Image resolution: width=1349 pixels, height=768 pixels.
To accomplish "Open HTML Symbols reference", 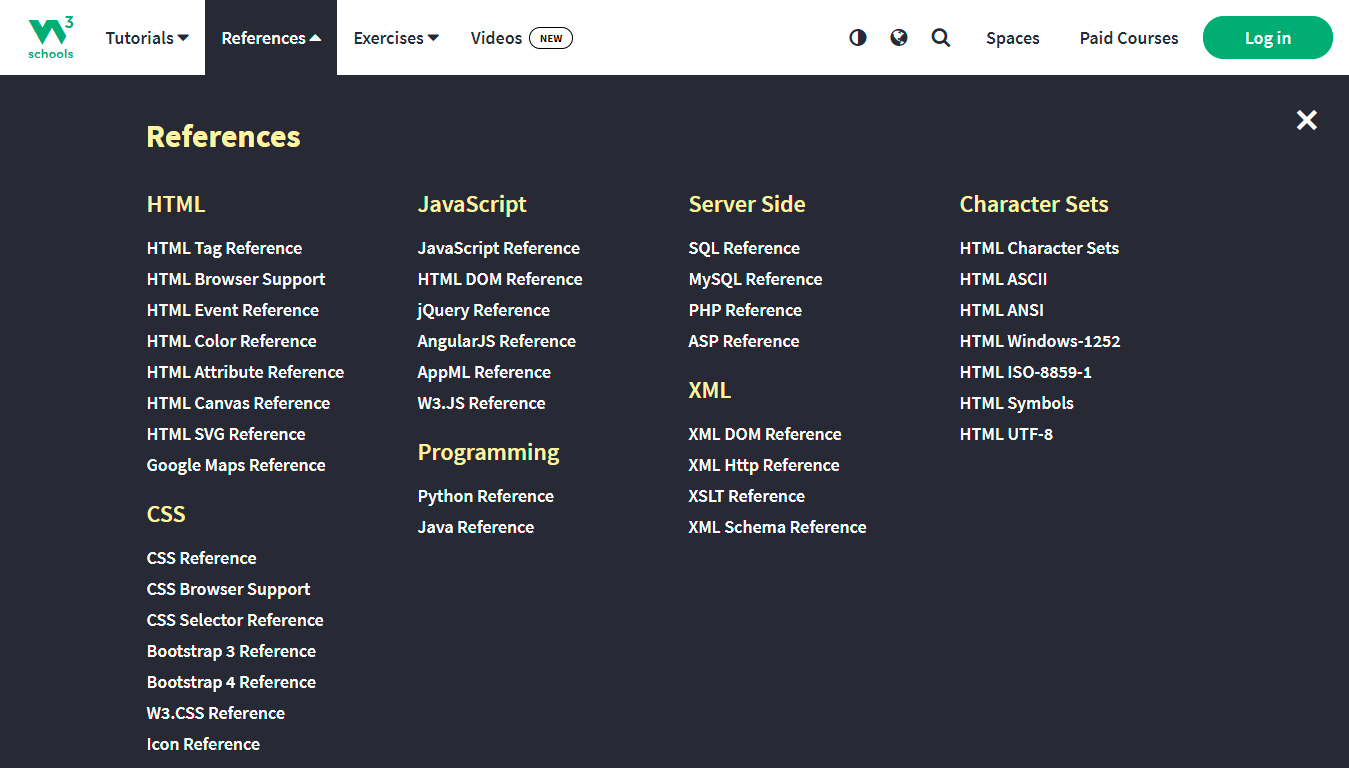I will tap(1017, 403).
